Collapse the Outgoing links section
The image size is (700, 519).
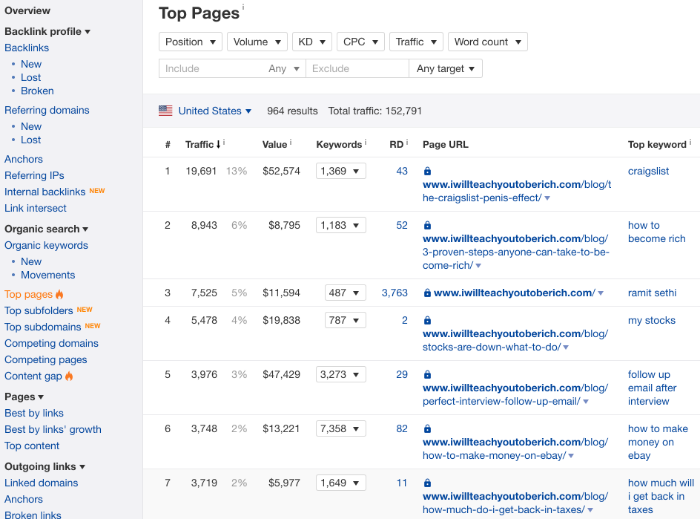point(45,466)
